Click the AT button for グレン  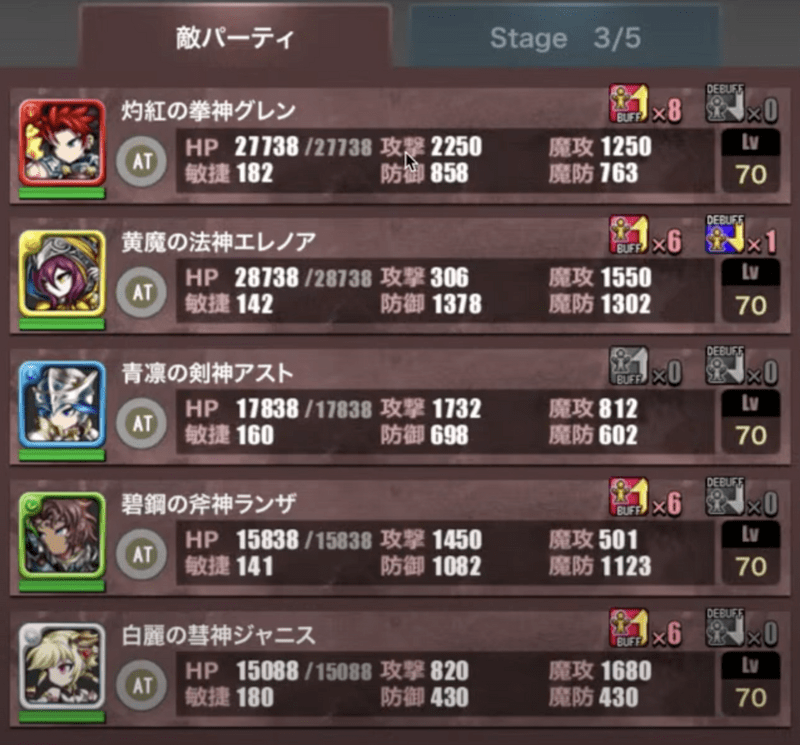pyautogui.click(x=141, y=161)
